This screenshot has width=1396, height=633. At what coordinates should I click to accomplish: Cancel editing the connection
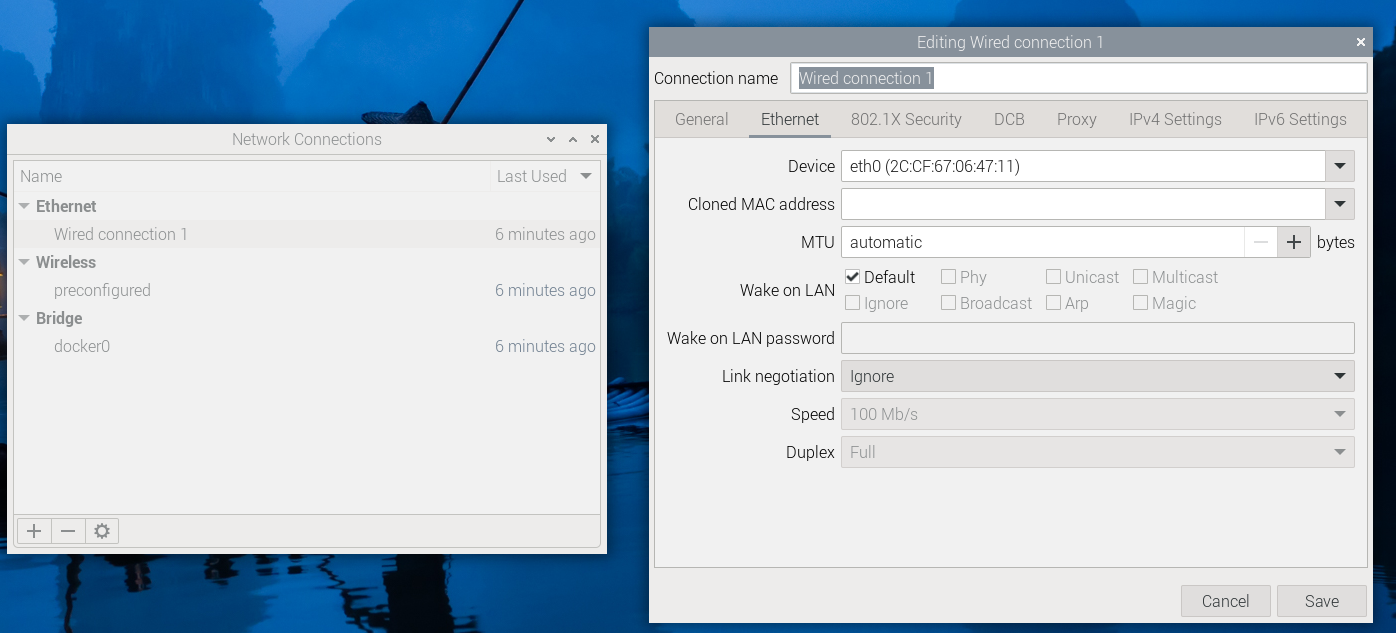click(x=1225, y=601)
